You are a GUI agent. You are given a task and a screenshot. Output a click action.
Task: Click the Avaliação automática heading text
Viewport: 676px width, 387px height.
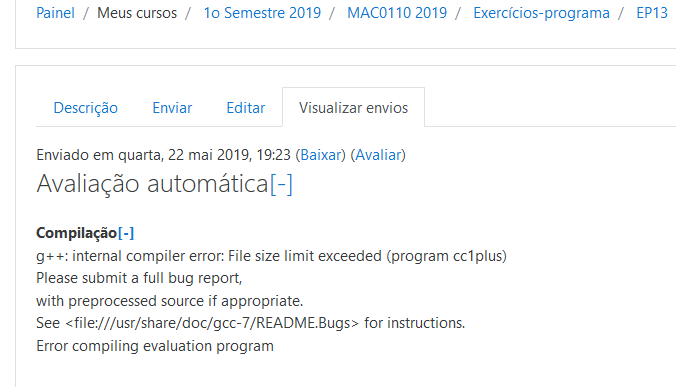click(x=153, y=184)
